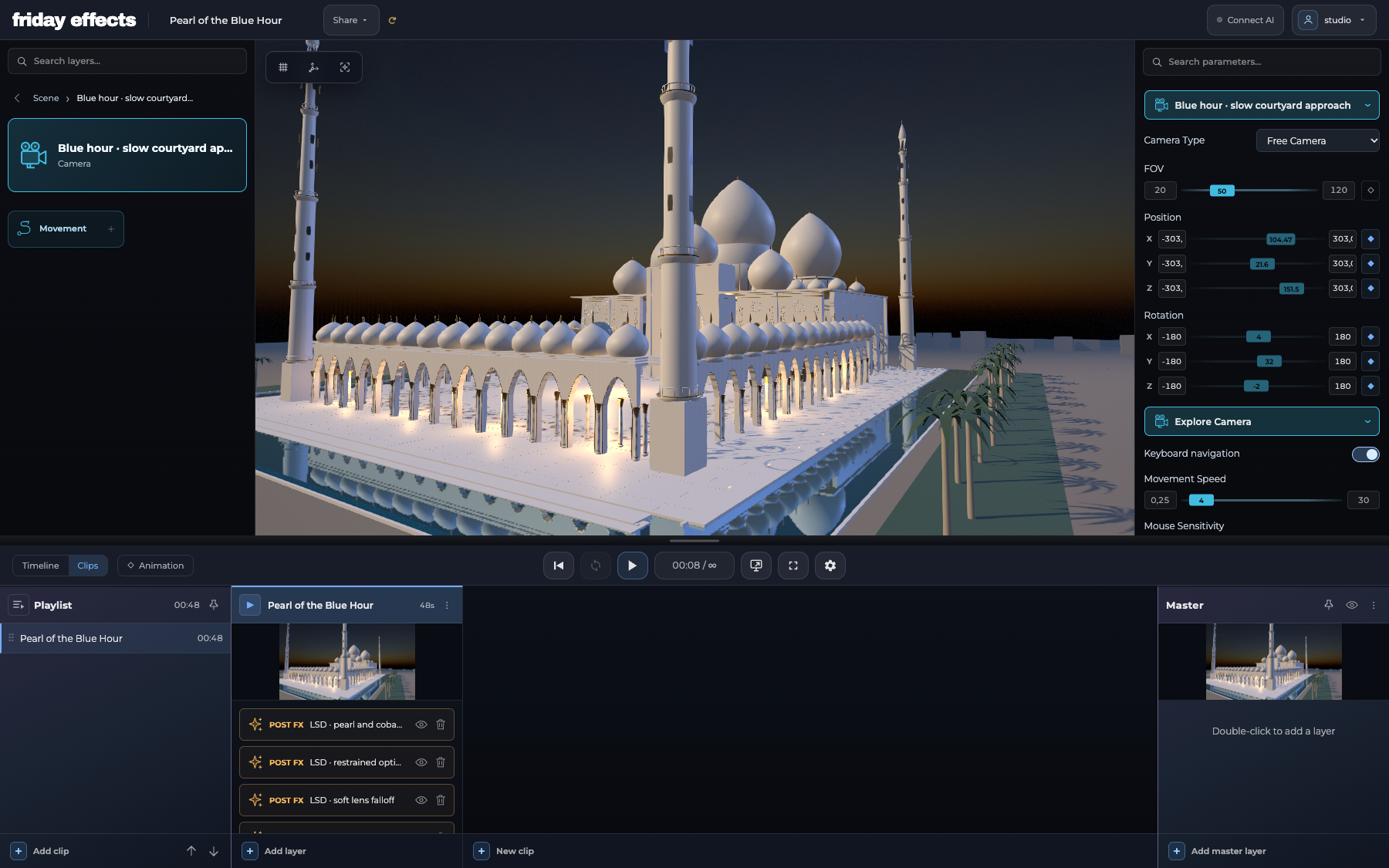
Task: Hide the LSD soft lens falloff layer
Action: point(421,800)
